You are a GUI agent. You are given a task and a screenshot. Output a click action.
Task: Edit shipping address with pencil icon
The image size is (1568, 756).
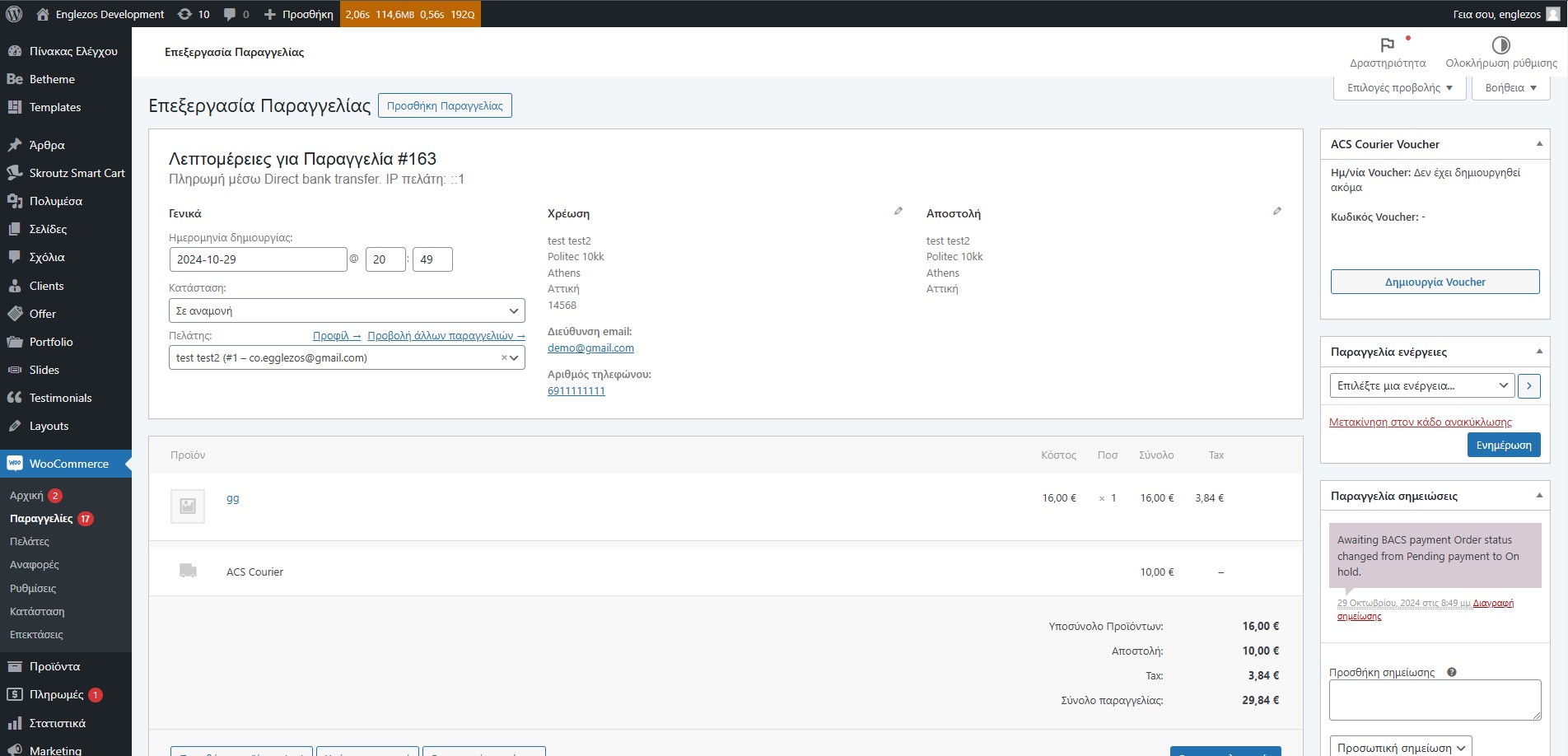1276,212
